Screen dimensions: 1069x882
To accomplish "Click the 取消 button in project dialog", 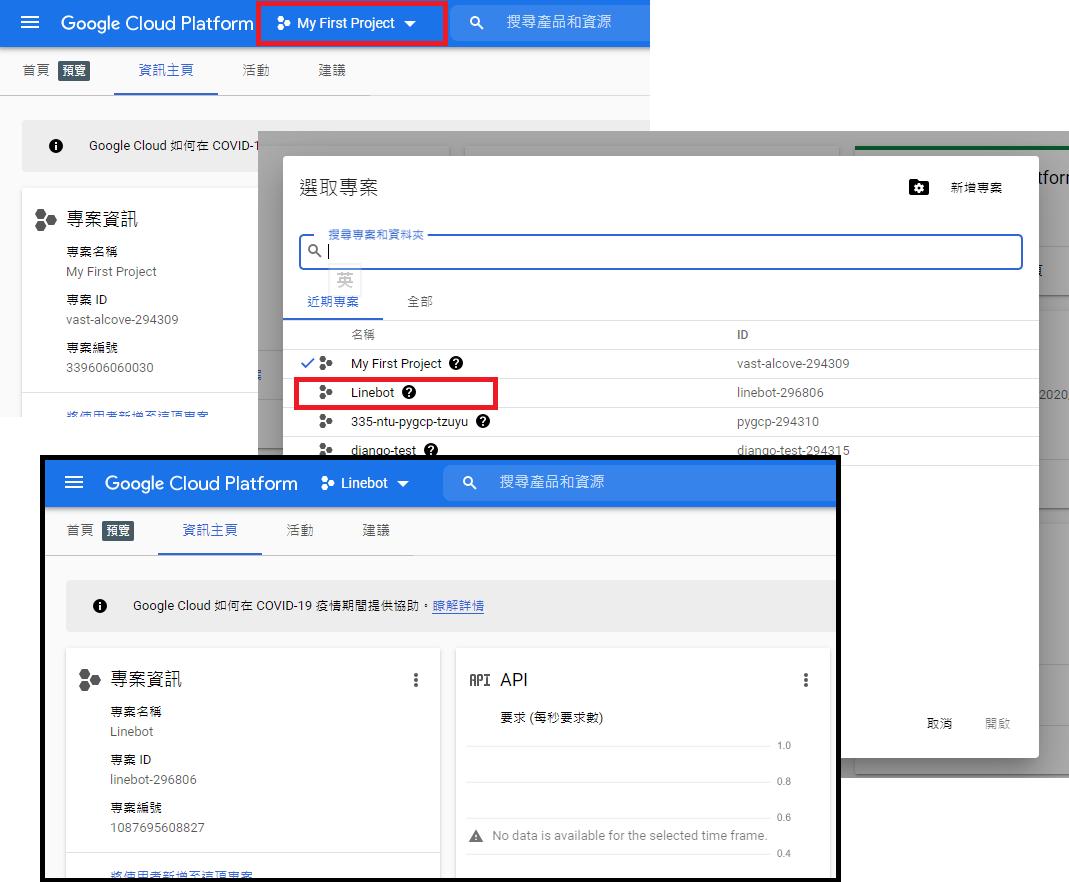I will [939, 723].
